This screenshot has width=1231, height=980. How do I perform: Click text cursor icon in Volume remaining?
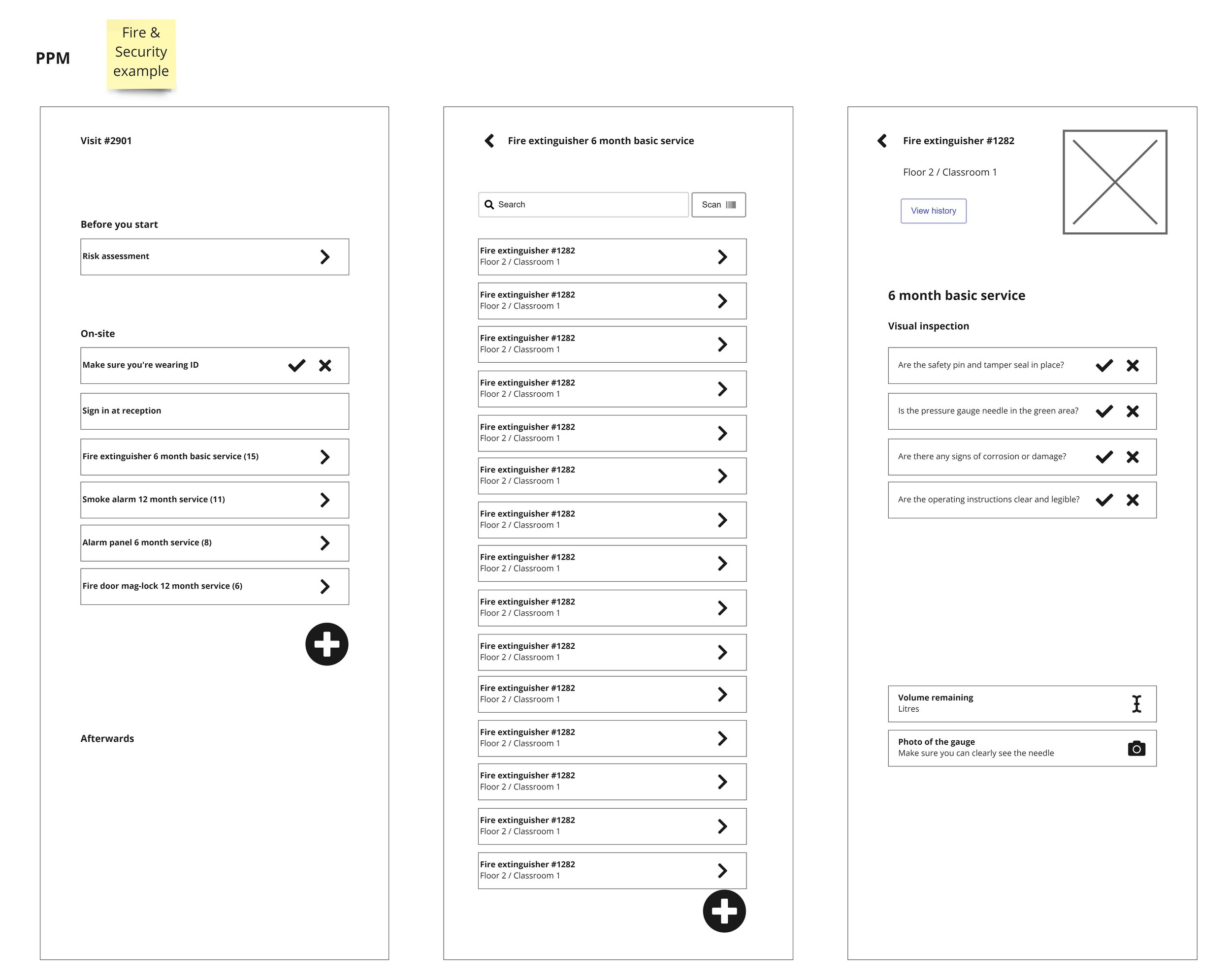click(x=1136, y=704)
